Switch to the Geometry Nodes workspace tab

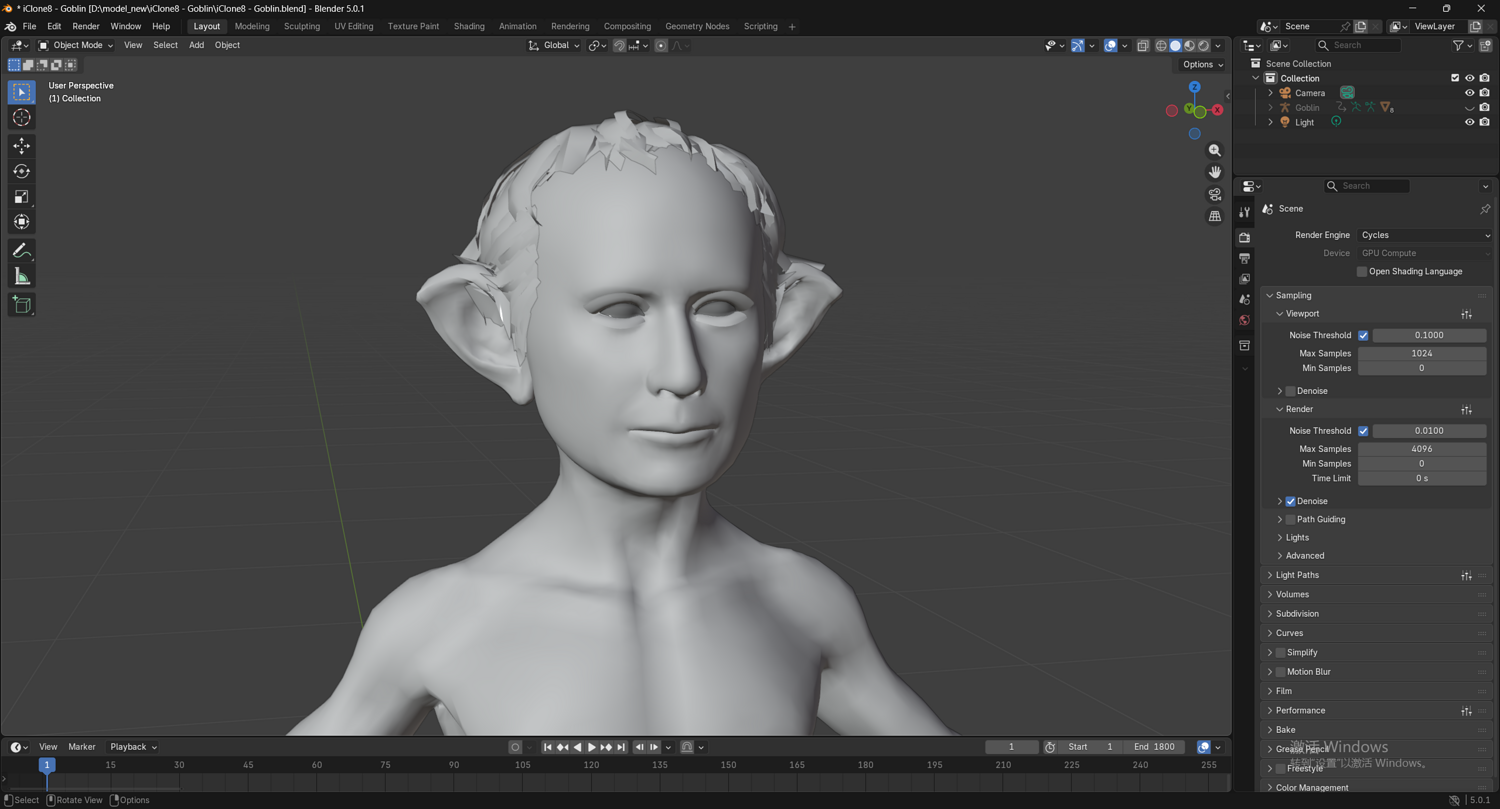697,26
